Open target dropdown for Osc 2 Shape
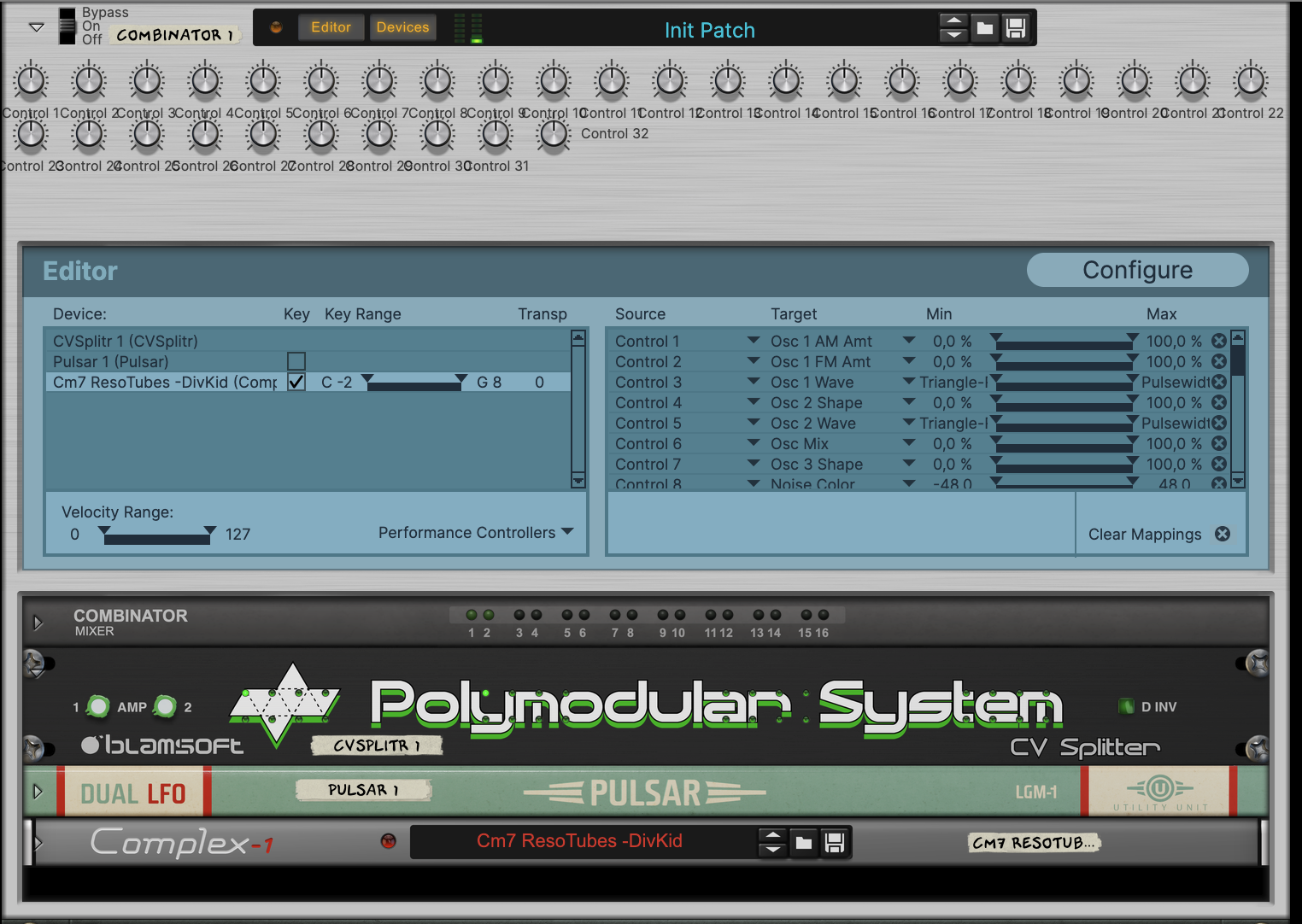Viewport: 1302px width, 924px height. tap(909, 401)
